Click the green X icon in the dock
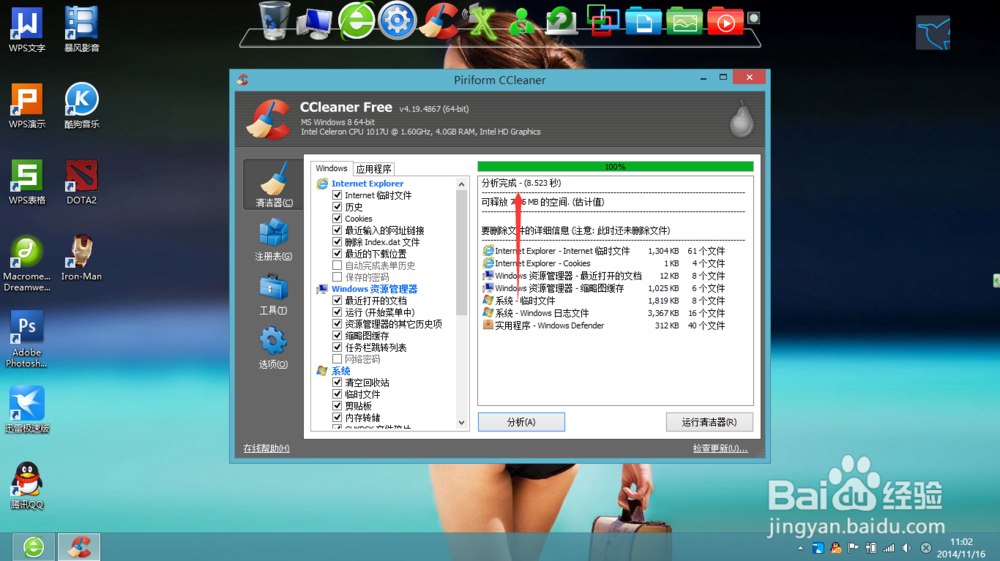Image resolution: width=1000 pixels, height=561 pixels. pyautogui.click(x=482, y=23)
